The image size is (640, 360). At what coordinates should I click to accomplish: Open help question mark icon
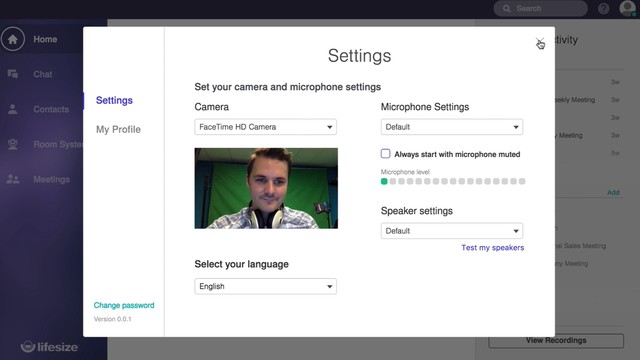coord(603,9)
